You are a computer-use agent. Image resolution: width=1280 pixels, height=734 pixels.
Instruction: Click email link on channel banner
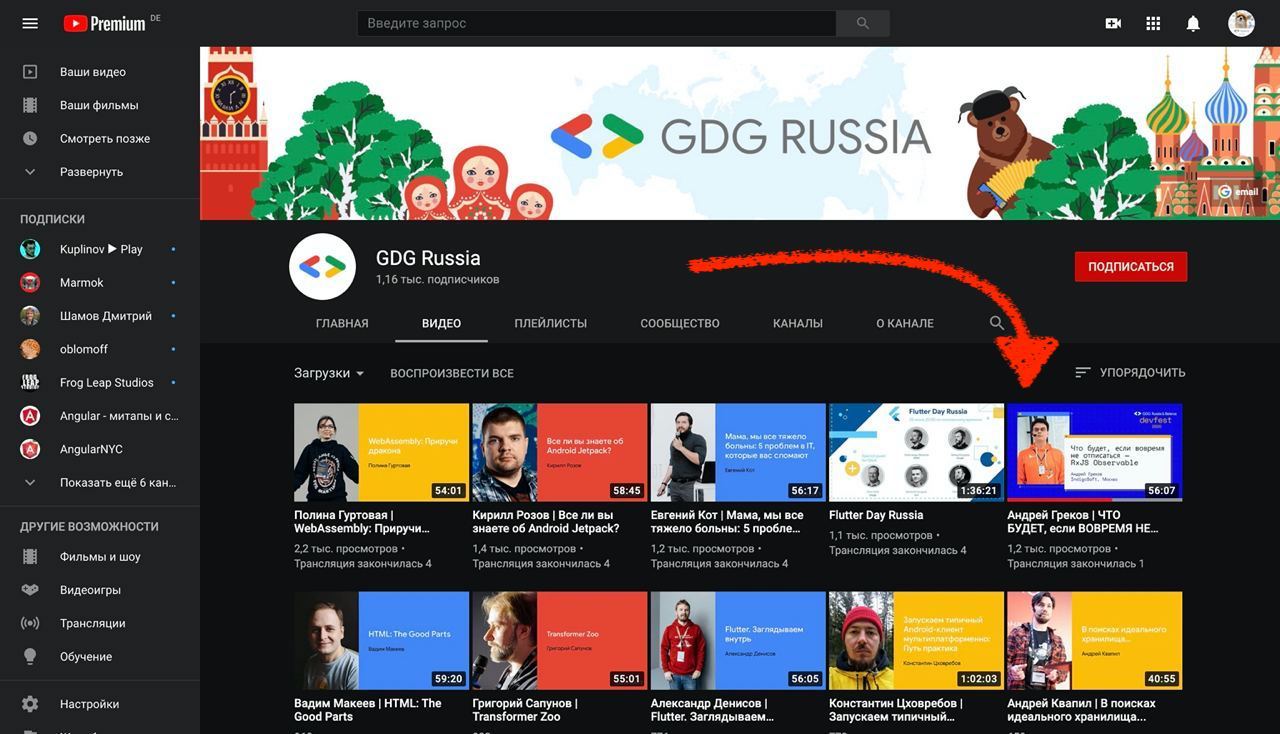click(1238, 191)
